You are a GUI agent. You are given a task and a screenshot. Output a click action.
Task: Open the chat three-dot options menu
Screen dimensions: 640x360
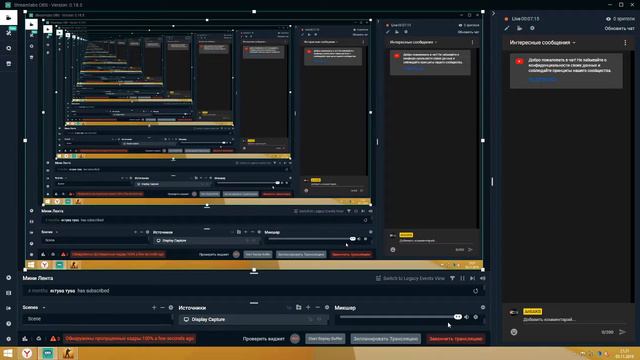pos(625,42)
